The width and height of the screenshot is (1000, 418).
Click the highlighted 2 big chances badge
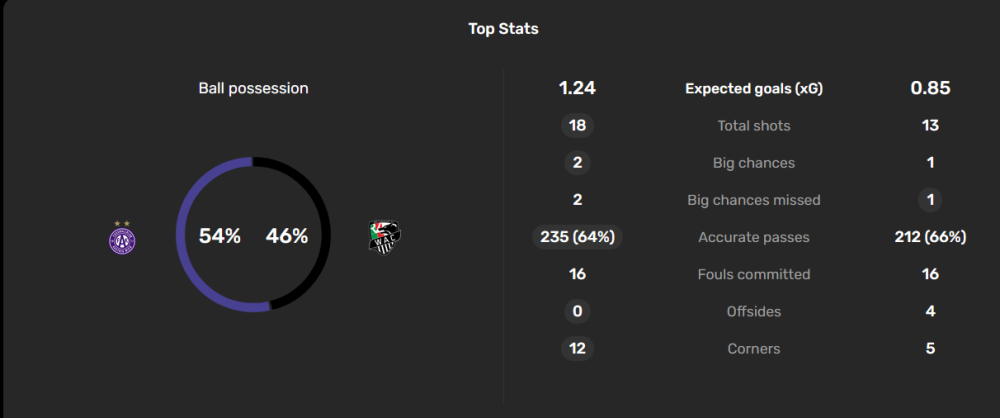(x=577, y=163)
